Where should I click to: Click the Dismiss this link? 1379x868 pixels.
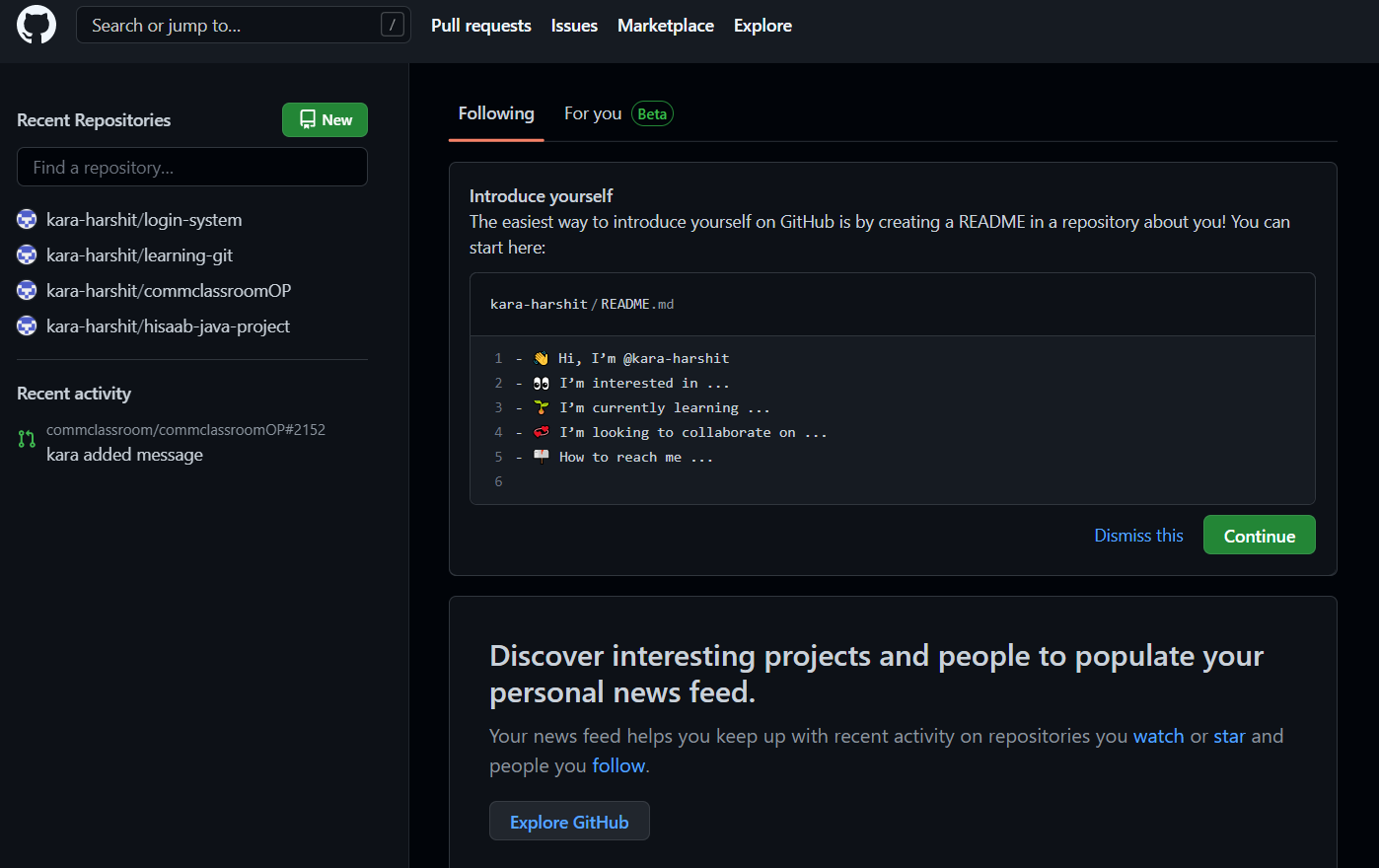[1138, 535]
